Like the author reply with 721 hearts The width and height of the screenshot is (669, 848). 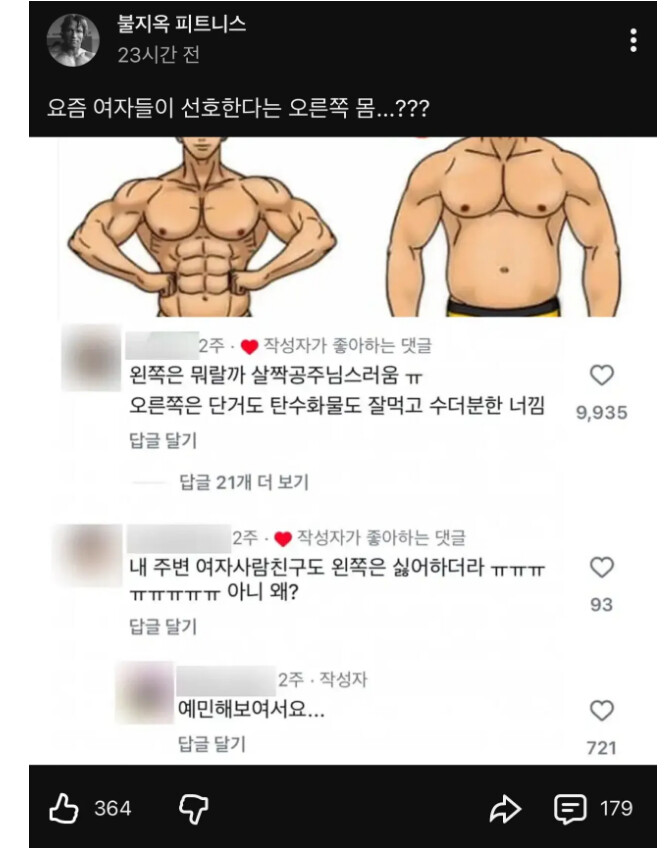[601, 711]
